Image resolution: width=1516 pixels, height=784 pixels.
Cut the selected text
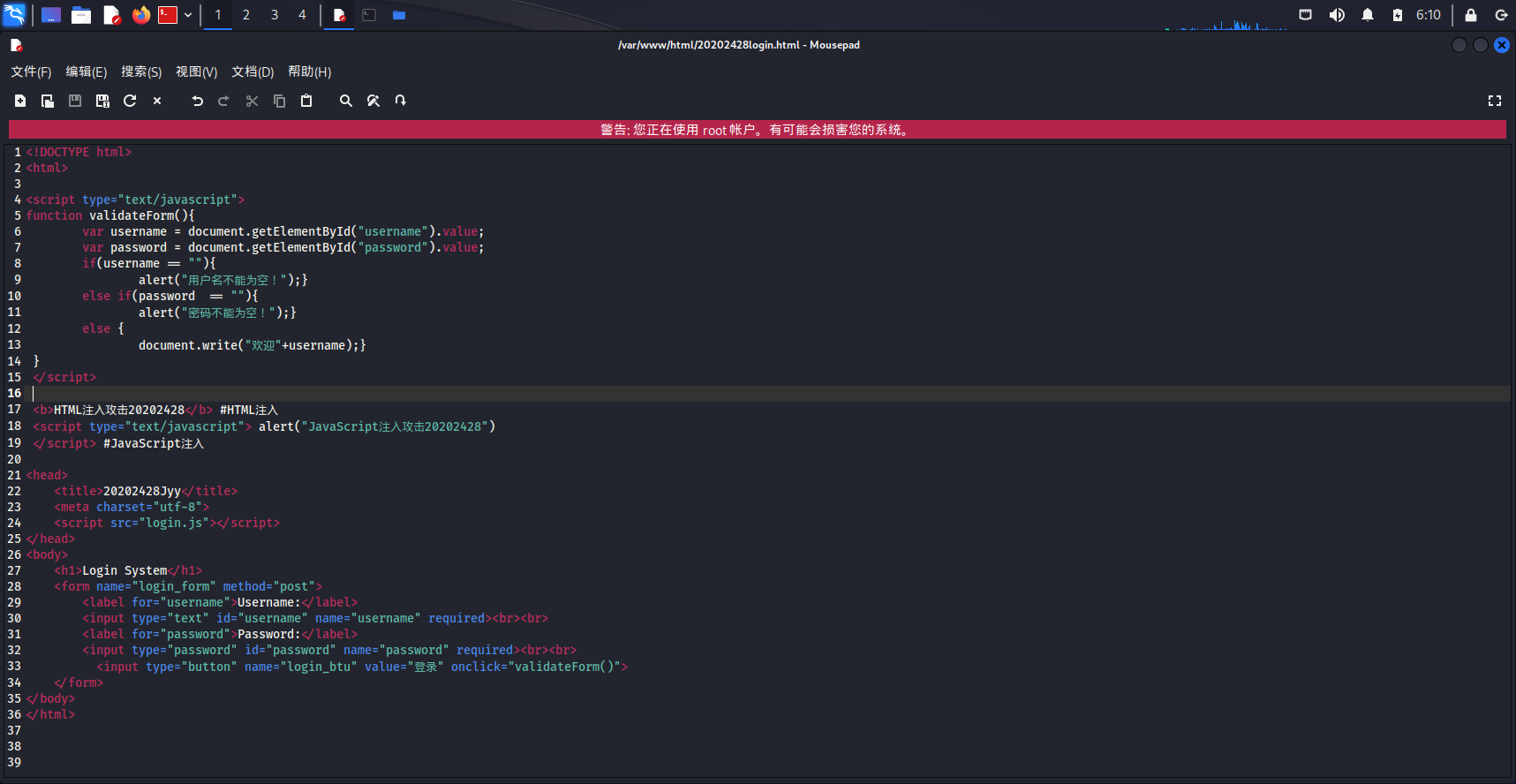point(252,101)
